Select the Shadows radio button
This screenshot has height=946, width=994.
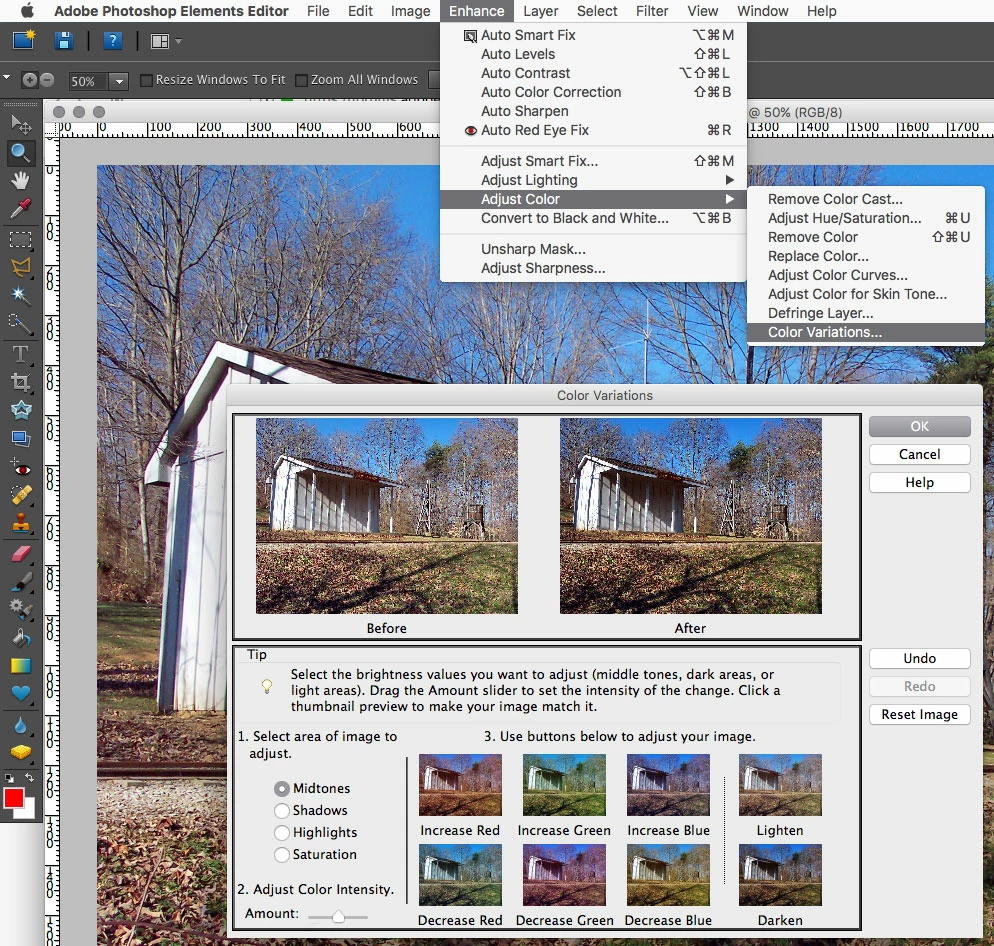click(281, 810)
